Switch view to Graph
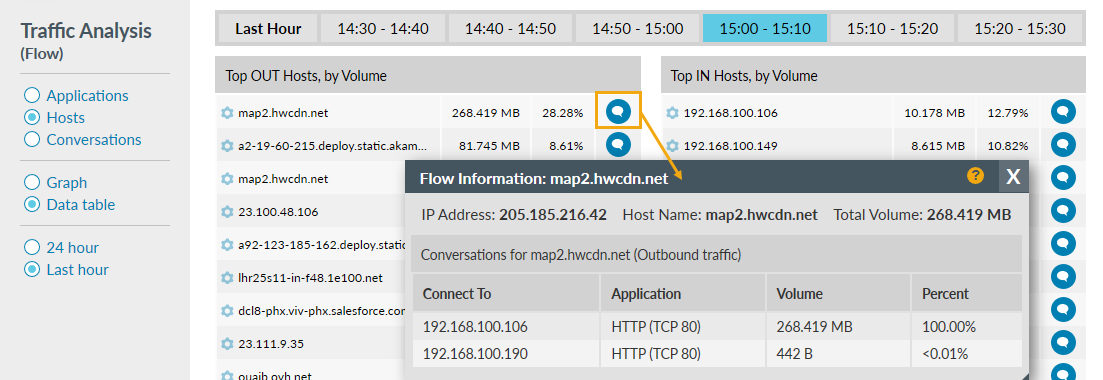Viewport: 1103px width, 380px height. pos(32,183)
